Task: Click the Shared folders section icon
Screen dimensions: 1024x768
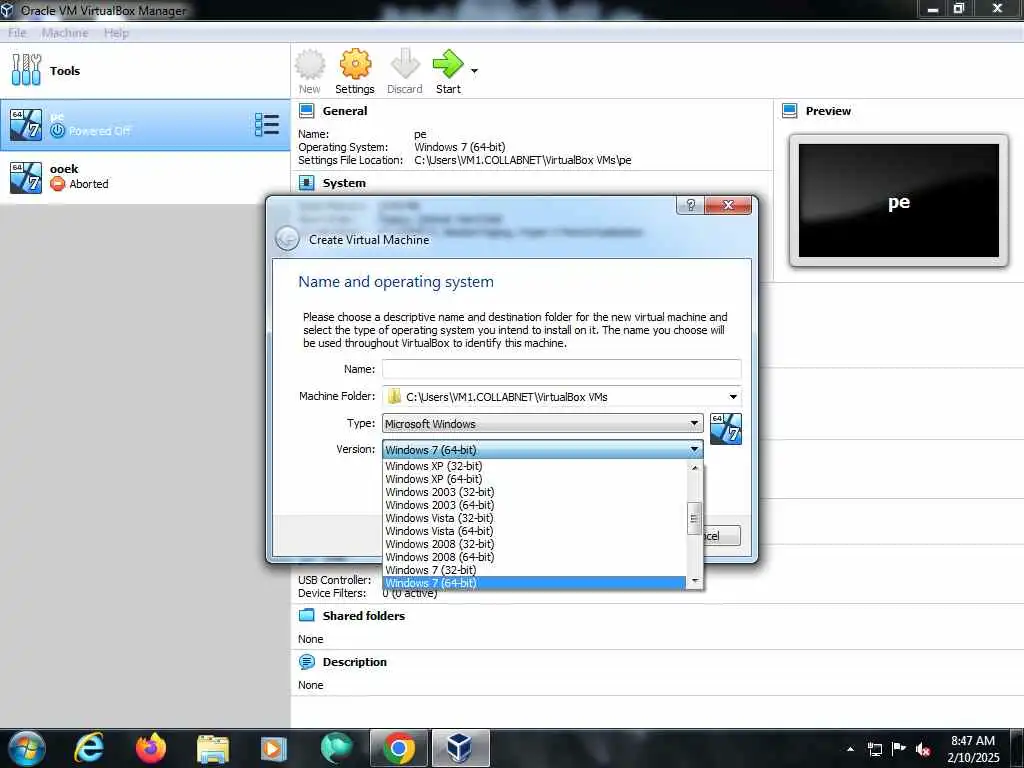Action: click(307, 615)
